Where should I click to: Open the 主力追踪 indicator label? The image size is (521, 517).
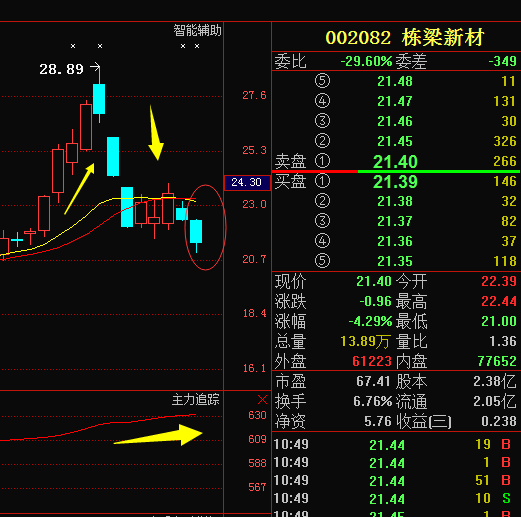(x=196, y=399)
